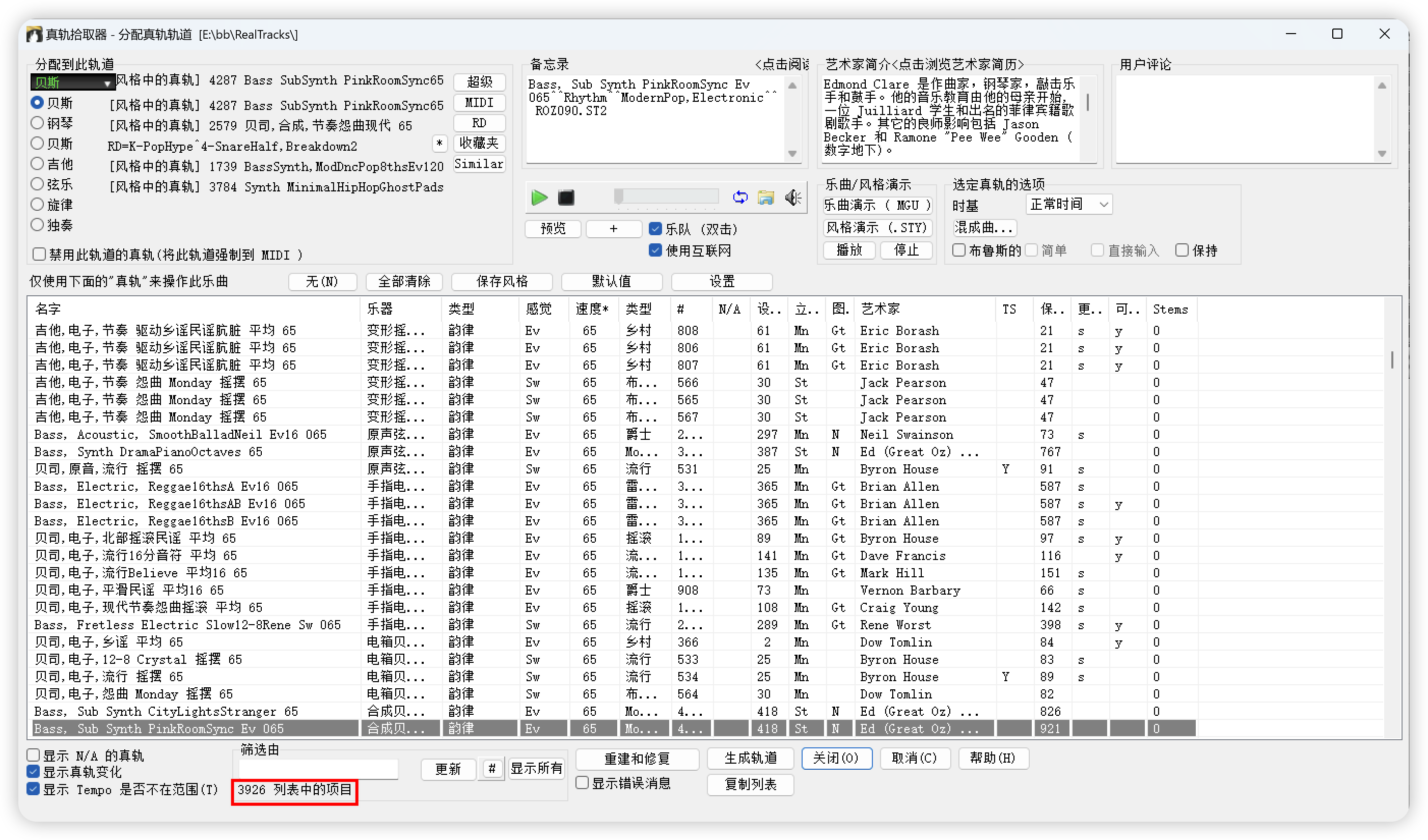1428x840 pixels.
Task: Click the 复制列表 button
Action: click(x=750, y=784)
